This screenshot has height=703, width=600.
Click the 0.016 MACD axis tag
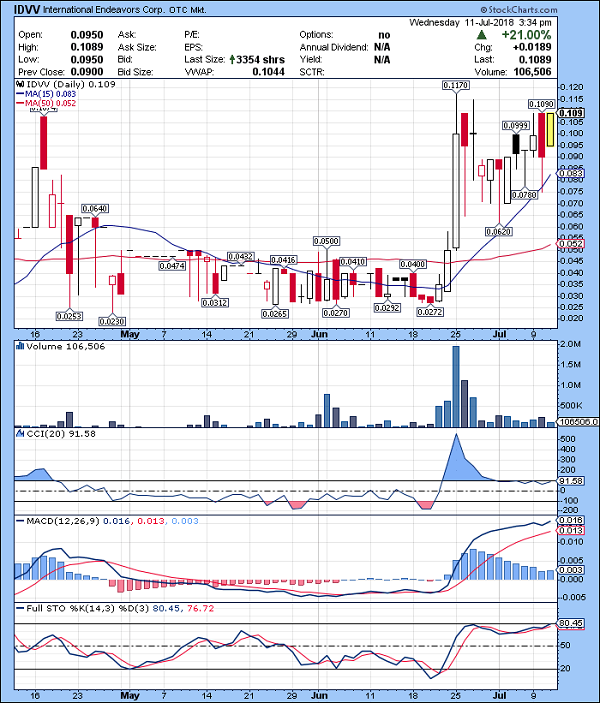[x=571, y=520]
